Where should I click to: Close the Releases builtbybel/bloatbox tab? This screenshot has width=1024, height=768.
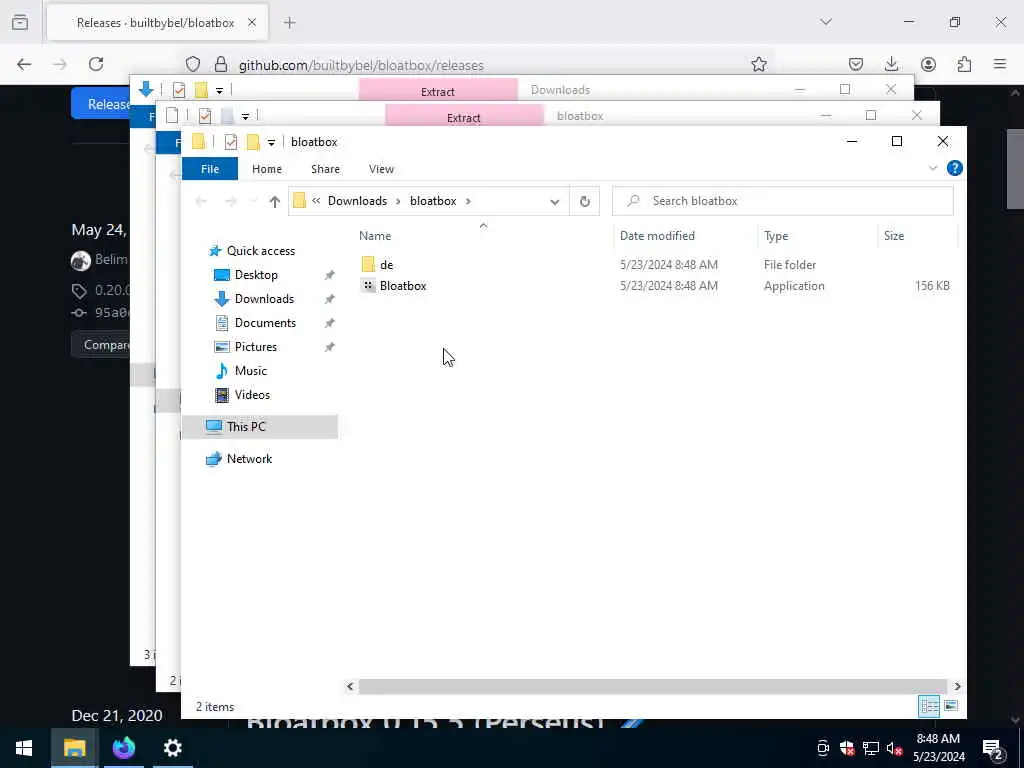251,23
